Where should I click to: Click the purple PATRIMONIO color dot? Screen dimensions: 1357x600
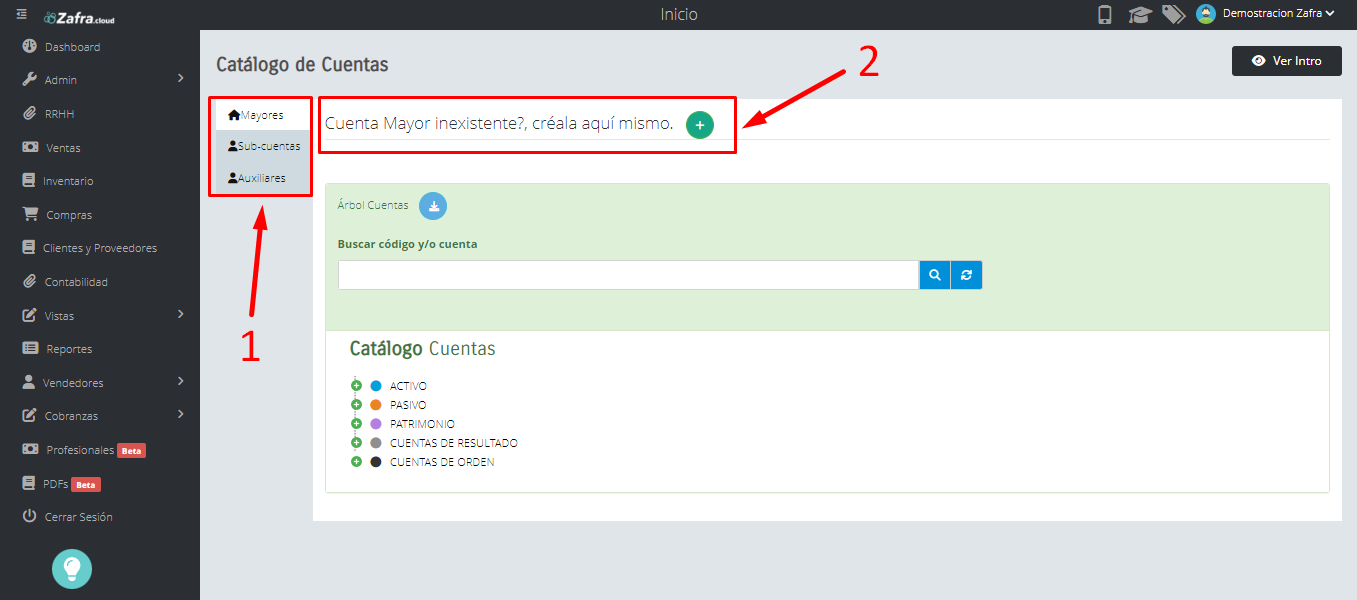click(x=376, y=424)
